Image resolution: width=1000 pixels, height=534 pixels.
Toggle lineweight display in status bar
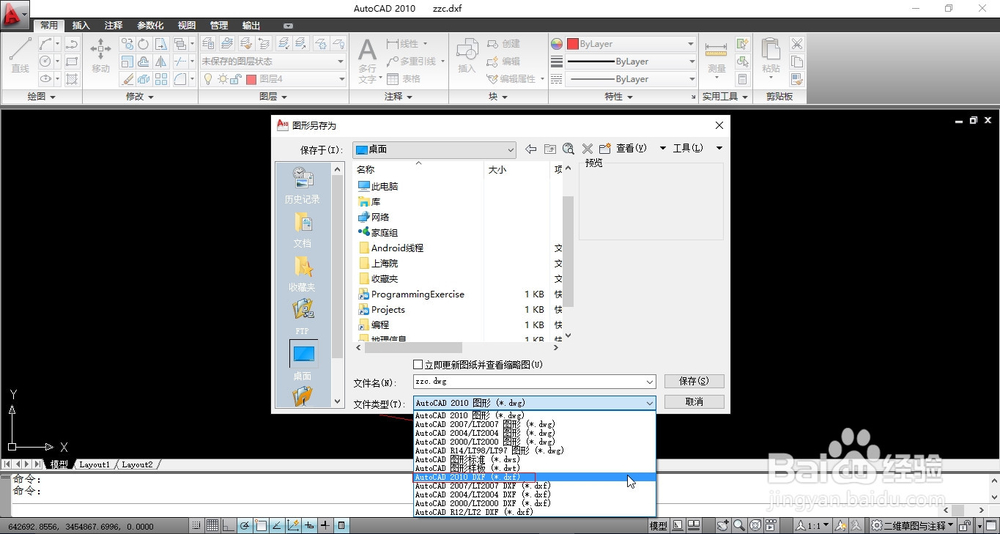click(326, 526)
